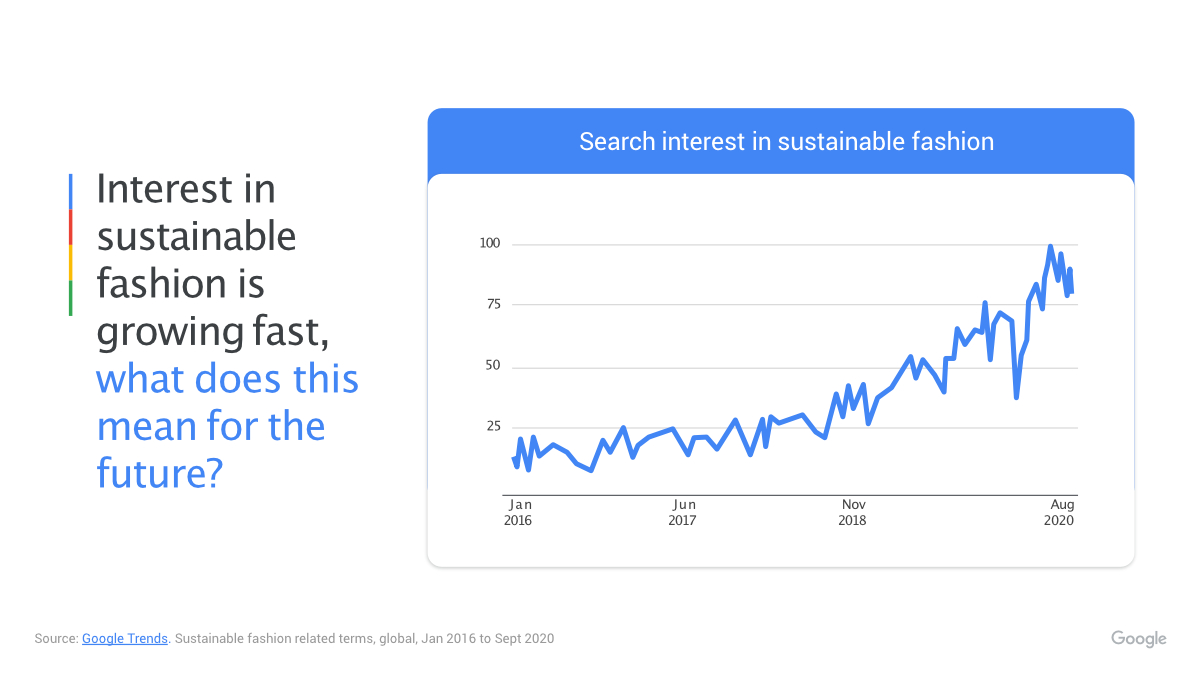1200x675 pixels.
Task: Select the 'Aug 2020' x-axis label
Action: (x=1061, y=512)
